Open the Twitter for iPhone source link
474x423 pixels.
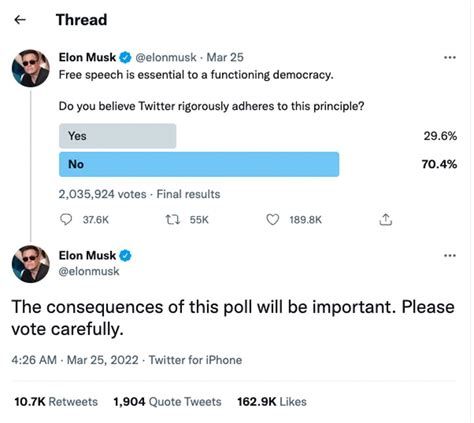coord(195,360)
